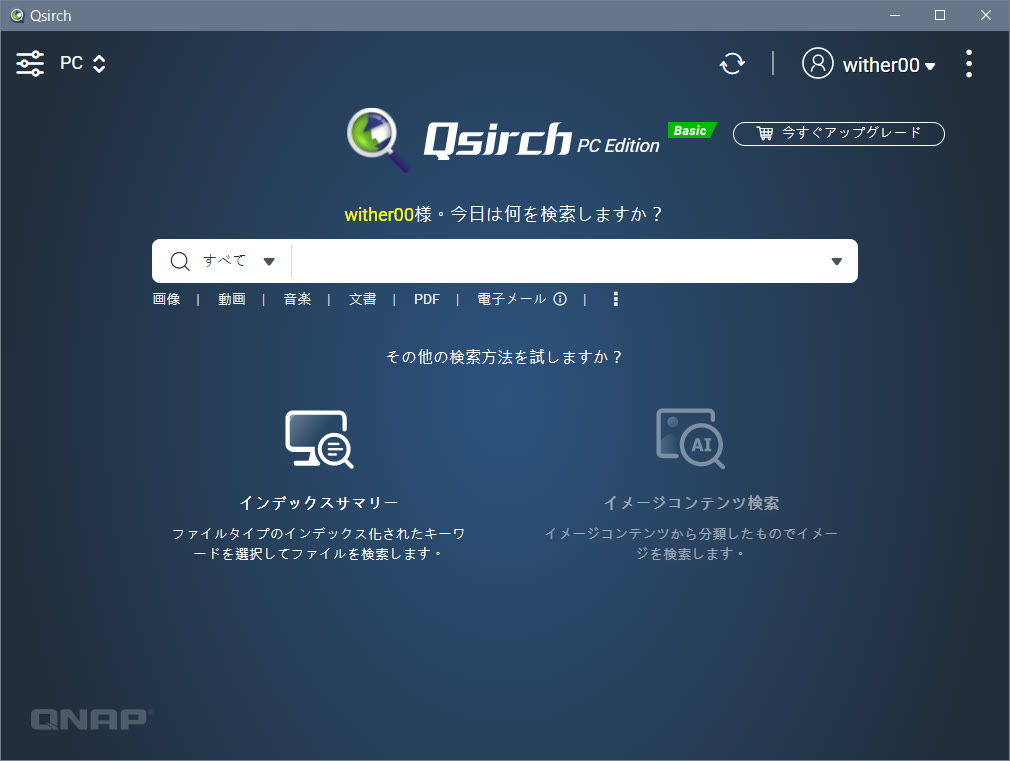Filter search by 画像
1010x761 pixels.
(x=166, y=299)
